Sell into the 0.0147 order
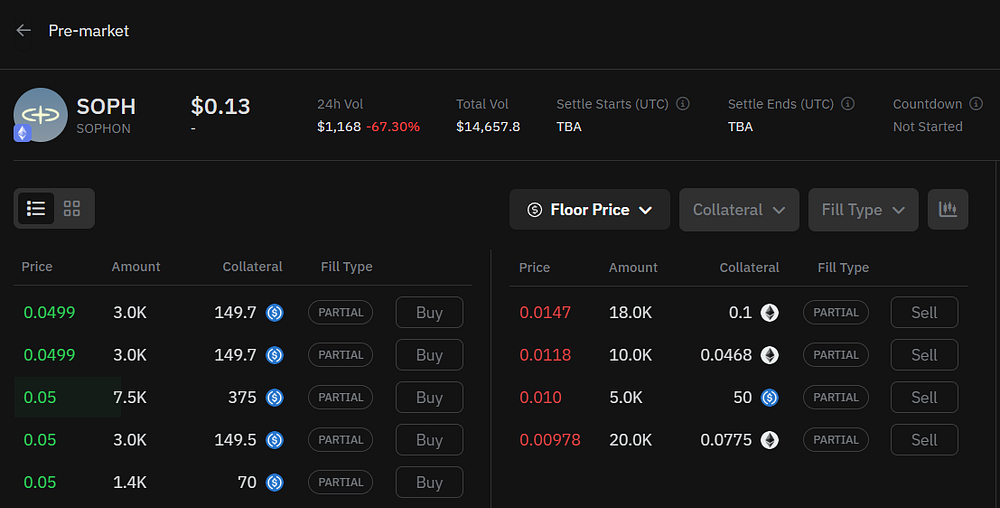Viewport: 1000px width, 508px height. pyautogui.click(x=924, y=312)
